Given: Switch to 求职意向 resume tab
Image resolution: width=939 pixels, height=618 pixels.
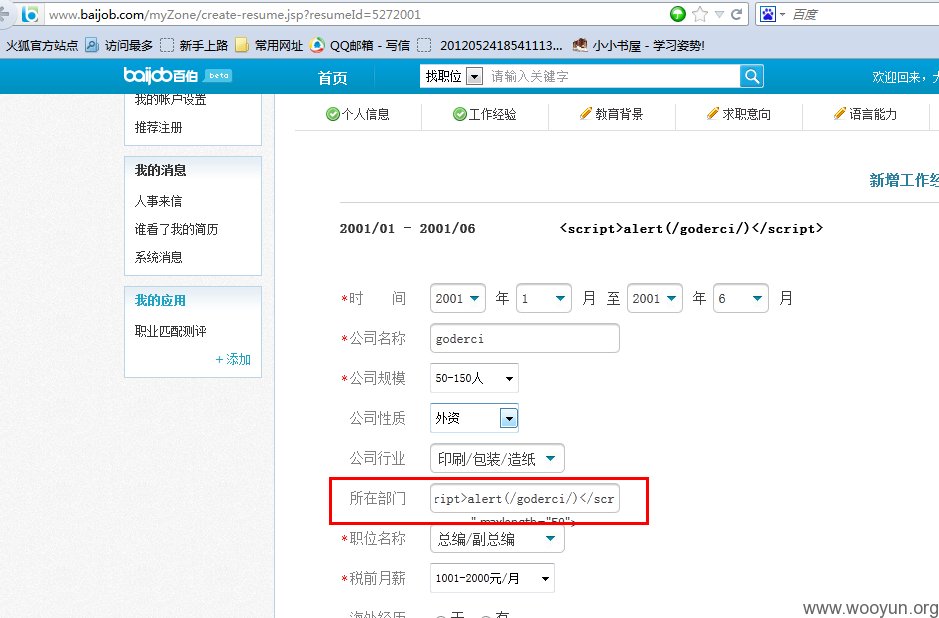Looking at the screenshot, I should [738, 114].
